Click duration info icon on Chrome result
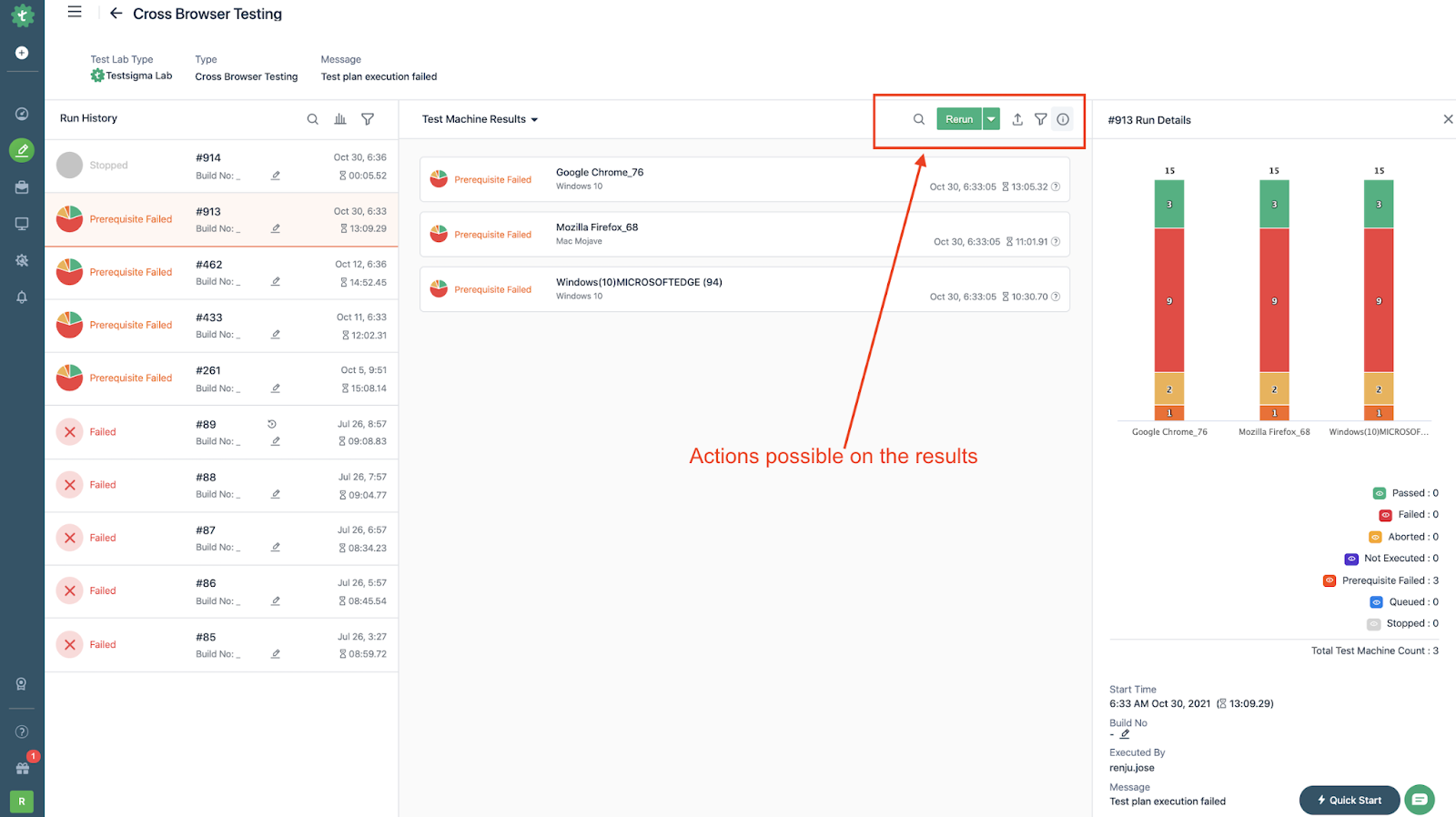The image size is (1456, 817). pyautogui.click(x=1056, y=187)
